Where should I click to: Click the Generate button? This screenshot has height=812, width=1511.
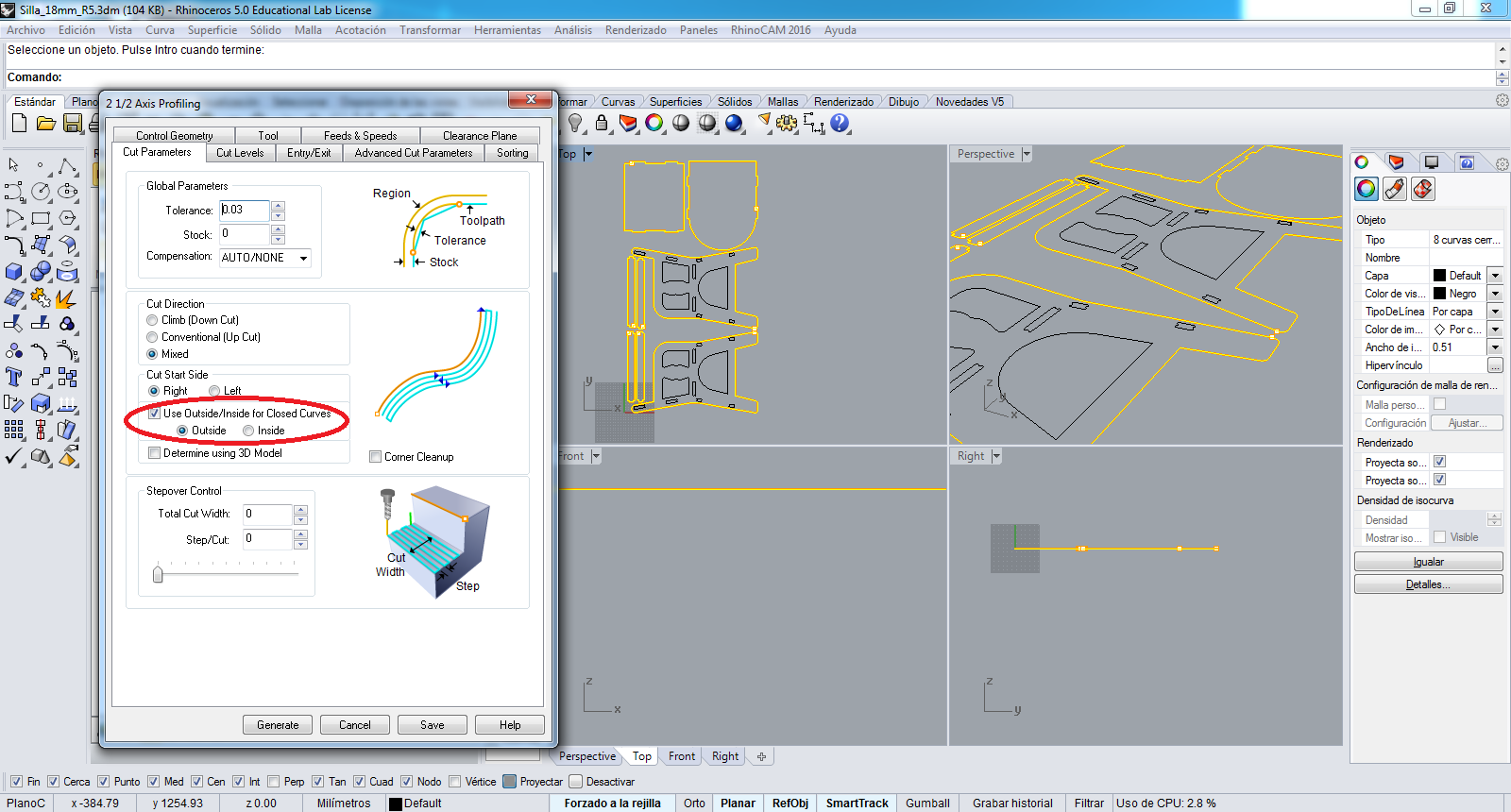point(278,725)
